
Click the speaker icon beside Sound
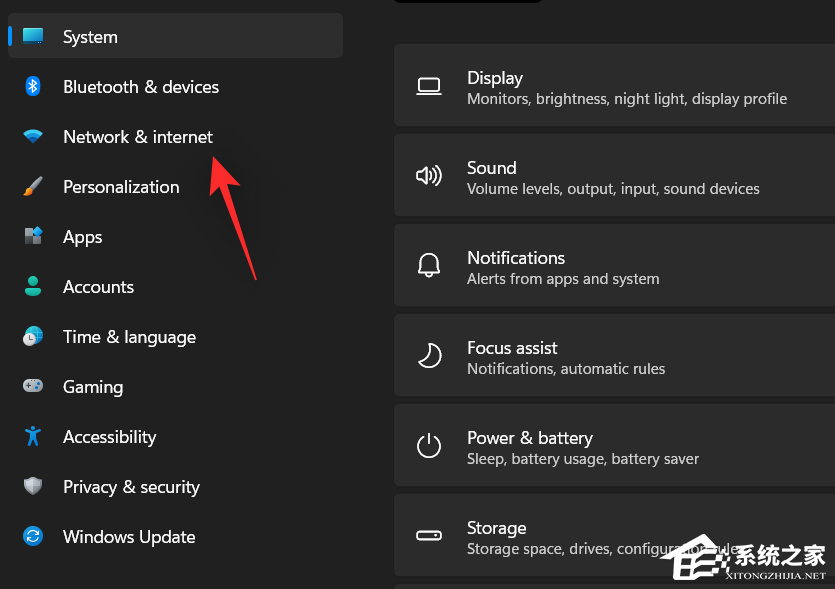tap(429, 177)
